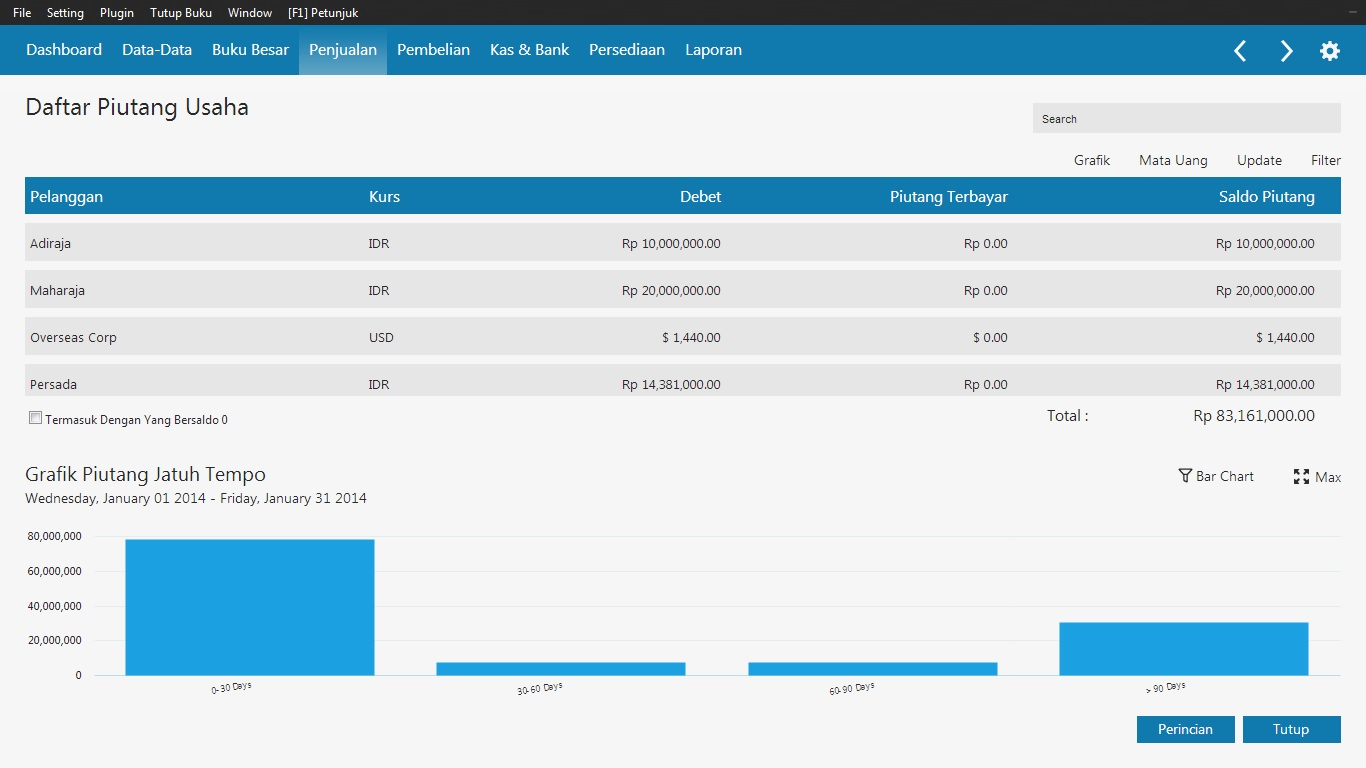This screenshot has width=1366, height=768.
Task: Click the Filter option above table
Action: (x=1325, y=160)
